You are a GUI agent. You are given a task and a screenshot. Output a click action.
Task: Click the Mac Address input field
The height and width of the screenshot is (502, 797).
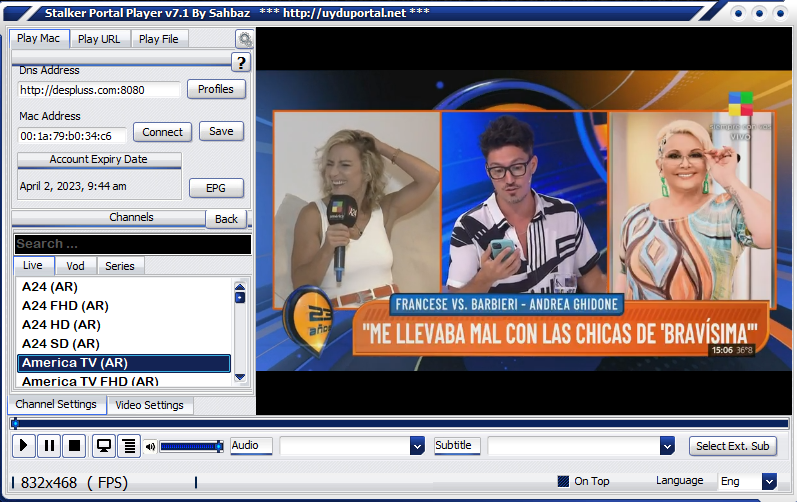[72, 136]
